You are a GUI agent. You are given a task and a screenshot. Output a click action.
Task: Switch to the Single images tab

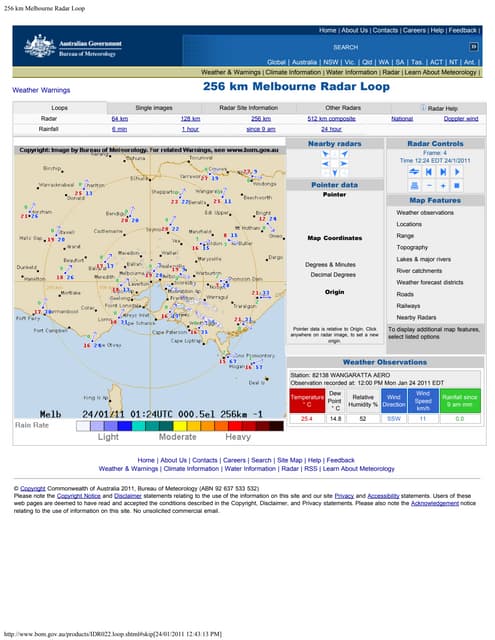pyautogui.click(x=154, y=108)
